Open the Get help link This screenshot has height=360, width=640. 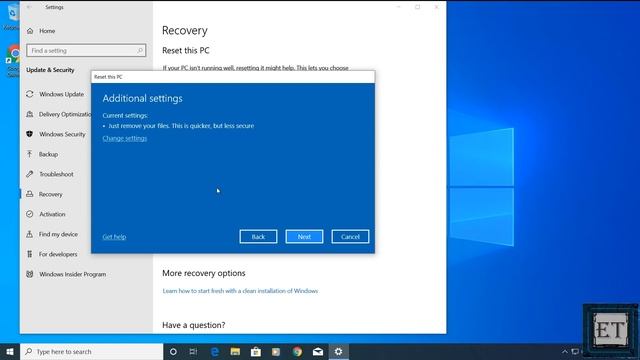coord(114,237)
